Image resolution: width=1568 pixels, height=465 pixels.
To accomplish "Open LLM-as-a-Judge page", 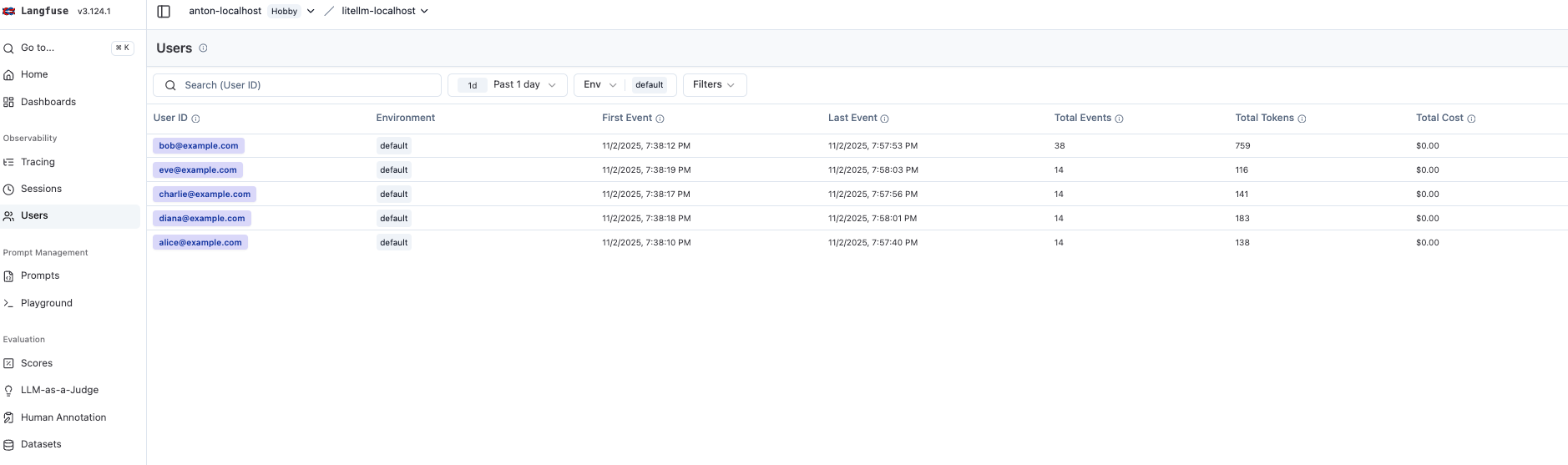I will coord(70,390).
